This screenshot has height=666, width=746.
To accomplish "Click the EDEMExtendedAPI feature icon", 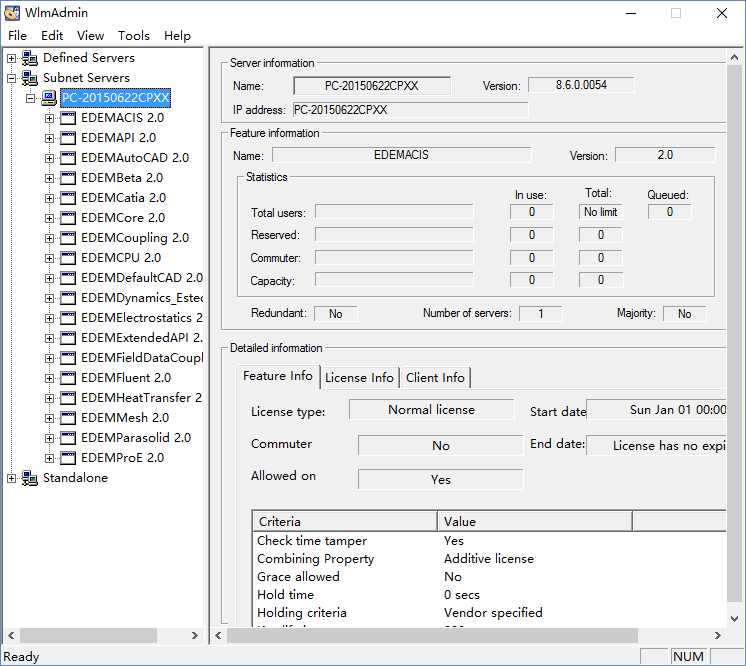I will coord(68,338).
